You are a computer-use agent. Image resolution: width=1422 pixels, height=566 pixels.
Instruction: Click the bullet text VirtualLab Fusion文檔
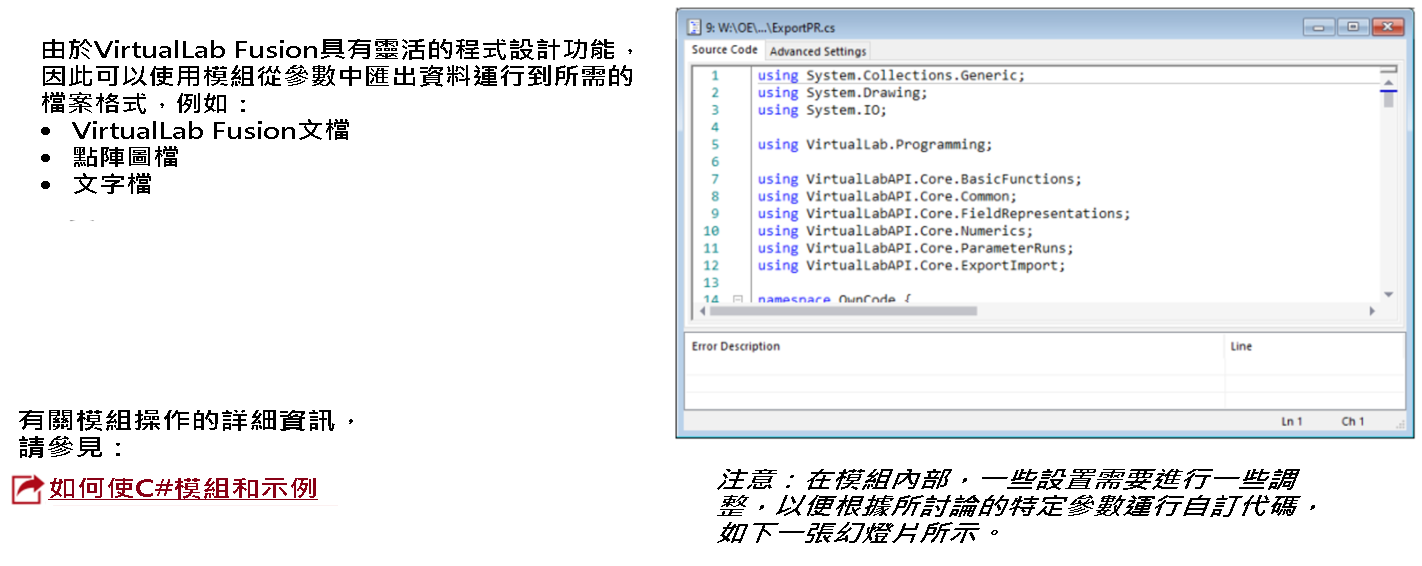pyautogui.click(x=211, y=131)
